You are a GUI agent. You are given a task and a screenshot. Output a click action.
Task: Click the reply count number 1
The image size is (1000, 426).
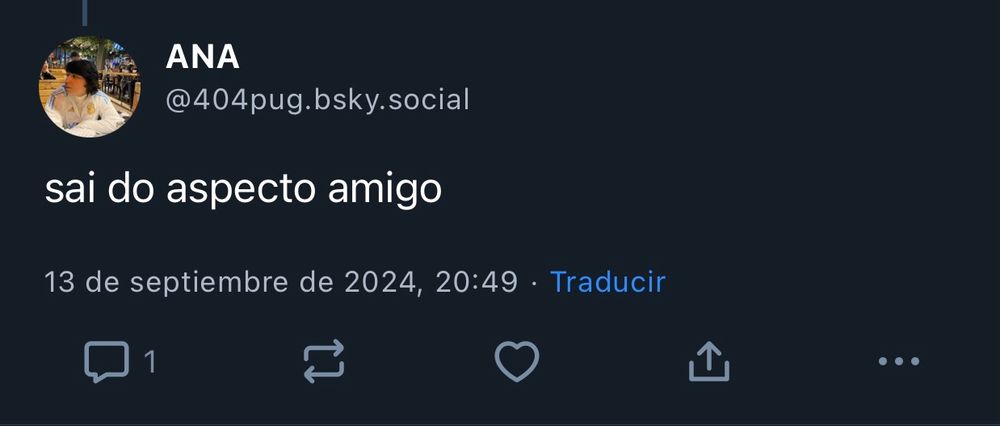click(x=150, y=362)
